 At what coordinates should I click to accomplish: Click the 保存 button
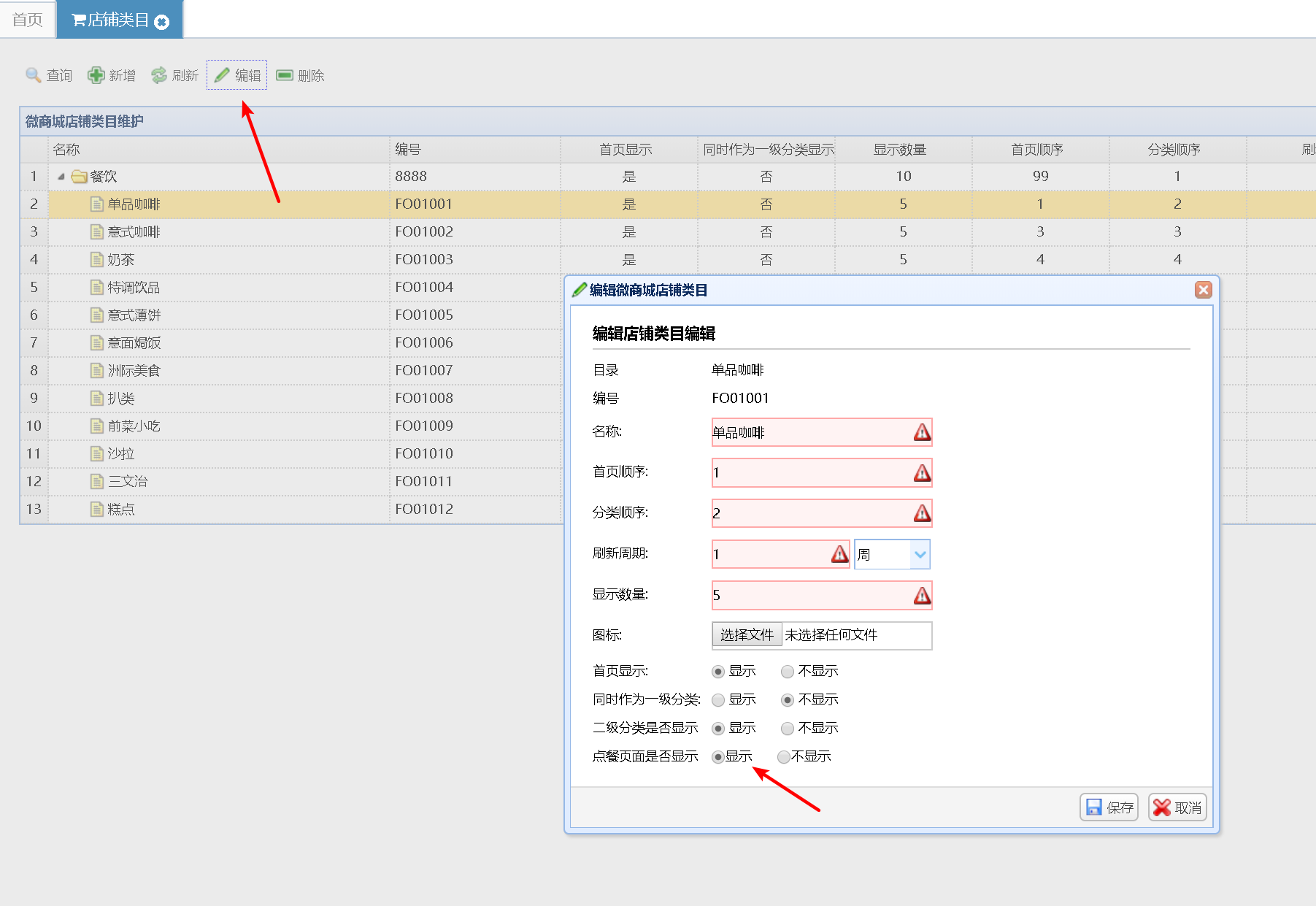[1109, 807]
